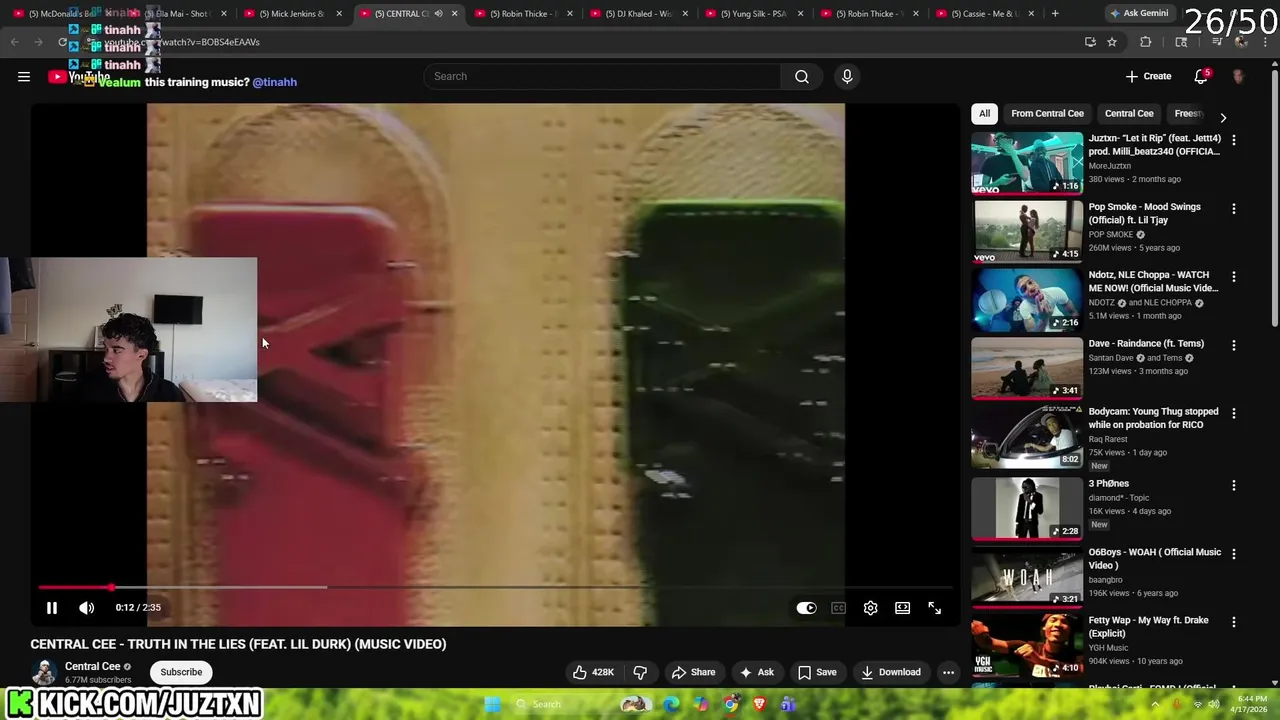The width and height of the screenshot is (1280, 720).
Task: Select the Central Cee chip
Action: (x=1129, y=114)
